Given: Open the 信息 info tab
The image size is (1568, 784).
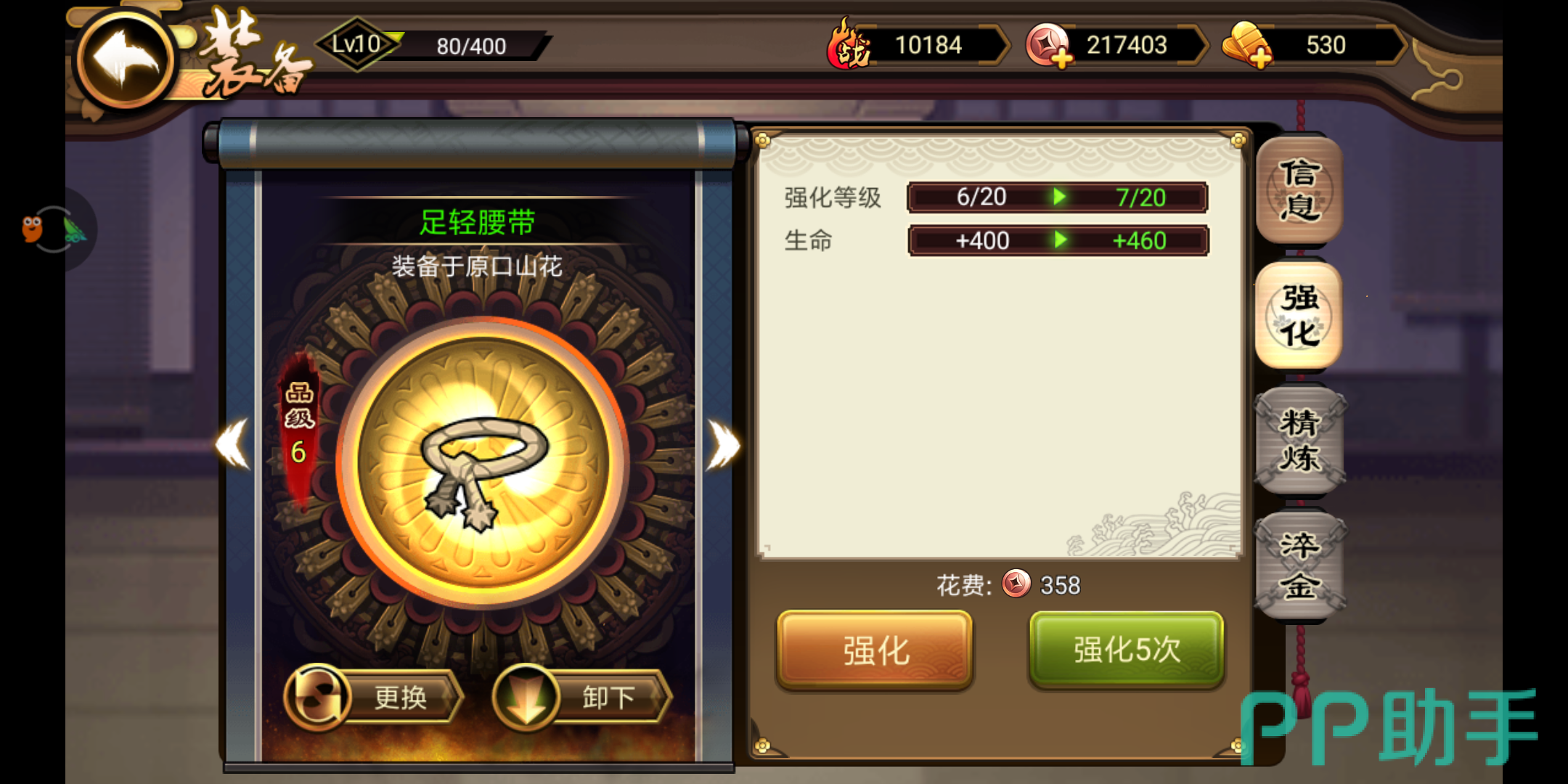Looking at the screenshot, I should coord(1299,190).
